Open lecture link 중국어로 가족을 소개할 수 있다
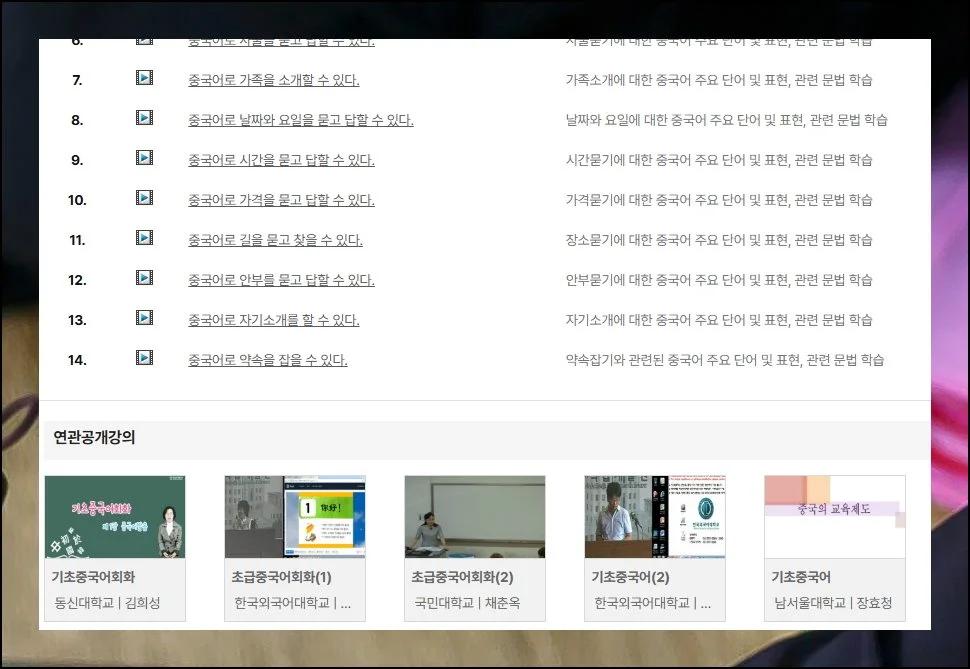970x669 pixels. coord(273,80)
